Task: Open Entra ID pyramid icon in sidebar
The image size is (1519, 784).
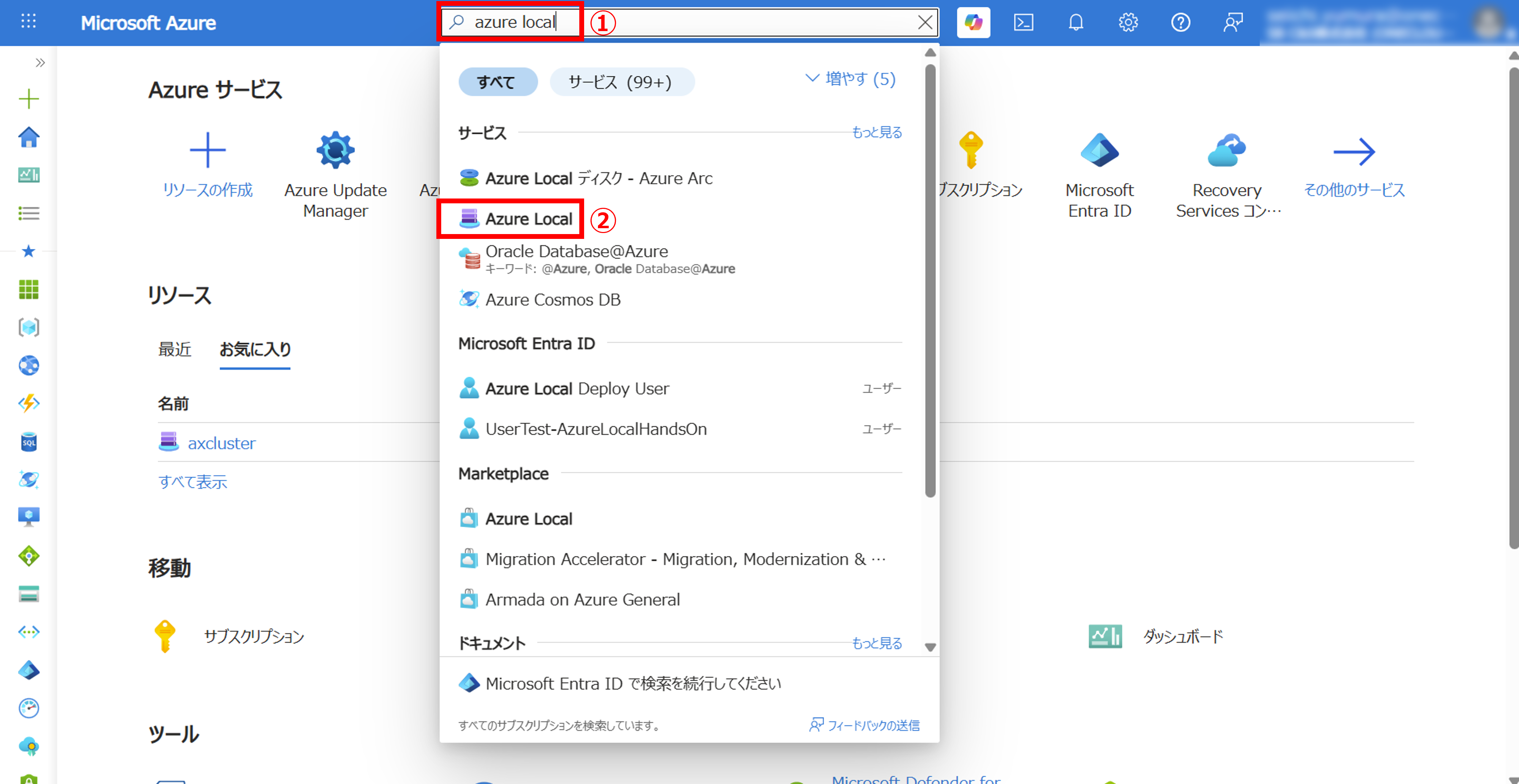Action: [28, 670]
